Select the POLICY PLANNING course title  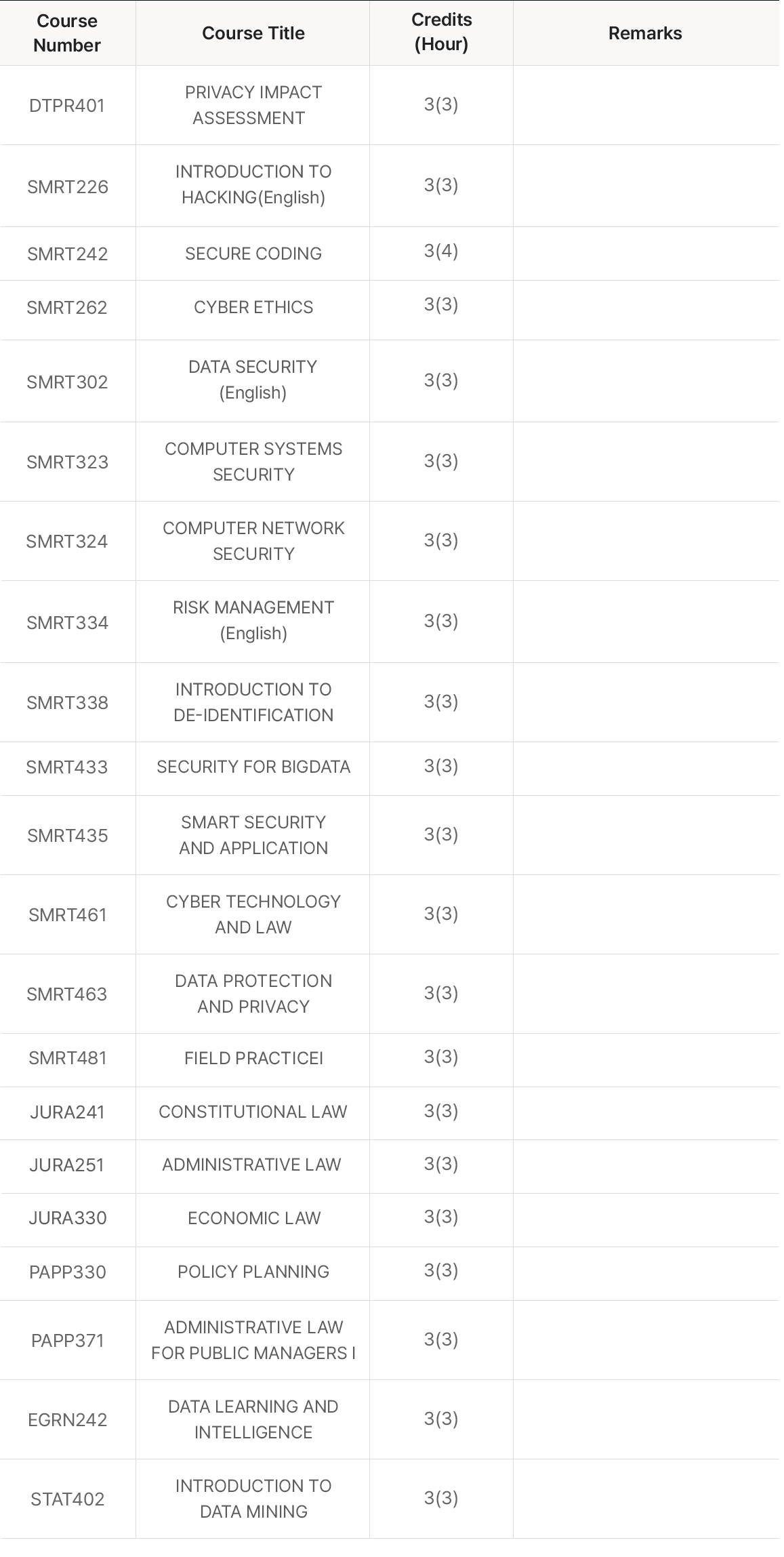253,1272
